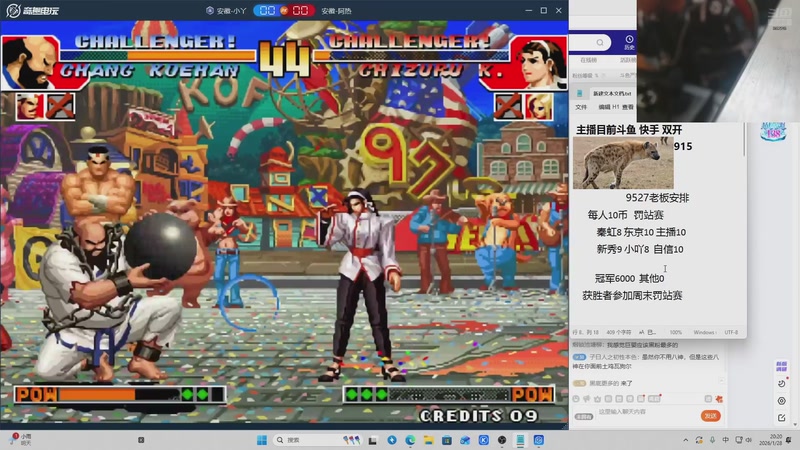
Task: Click the hyena image in Notepad
Action: coord(623,163)
